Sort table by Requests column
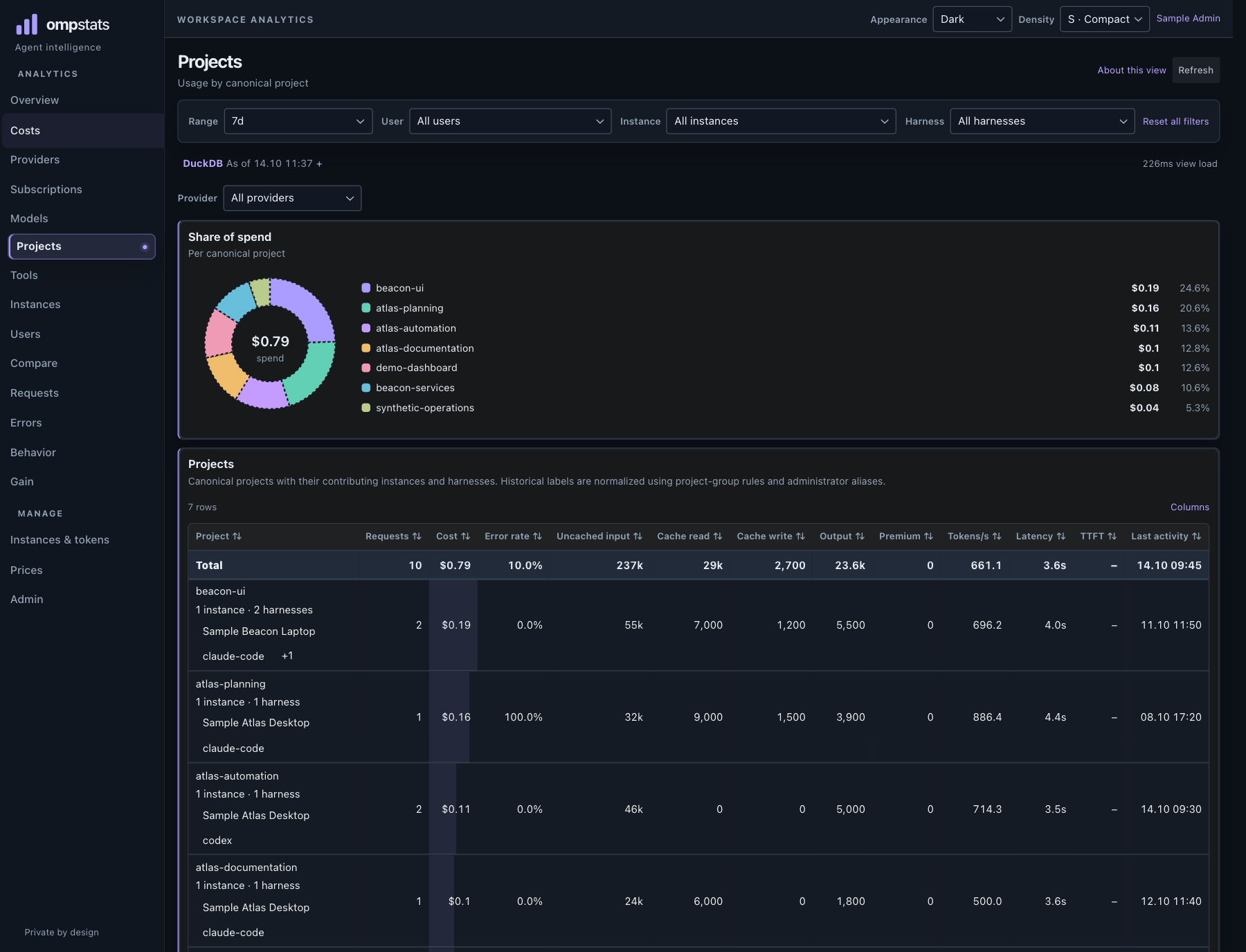The width and height of the screenshot is (1246, 952). tap(392, 536)
